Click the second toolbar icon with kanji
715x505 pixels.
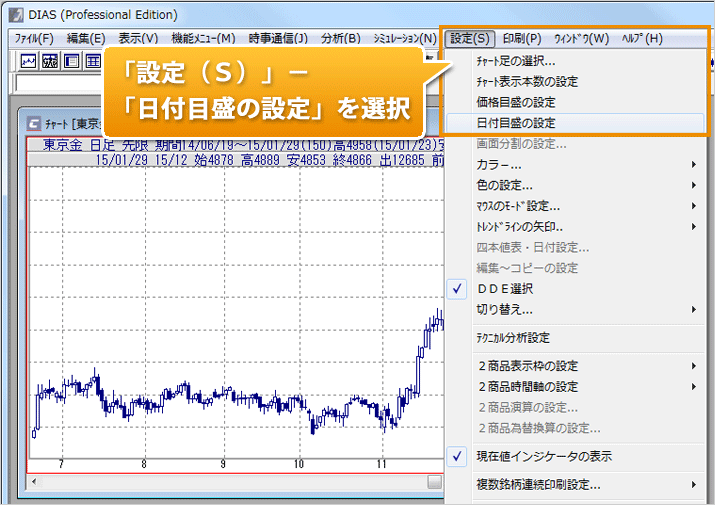[49, 62]
